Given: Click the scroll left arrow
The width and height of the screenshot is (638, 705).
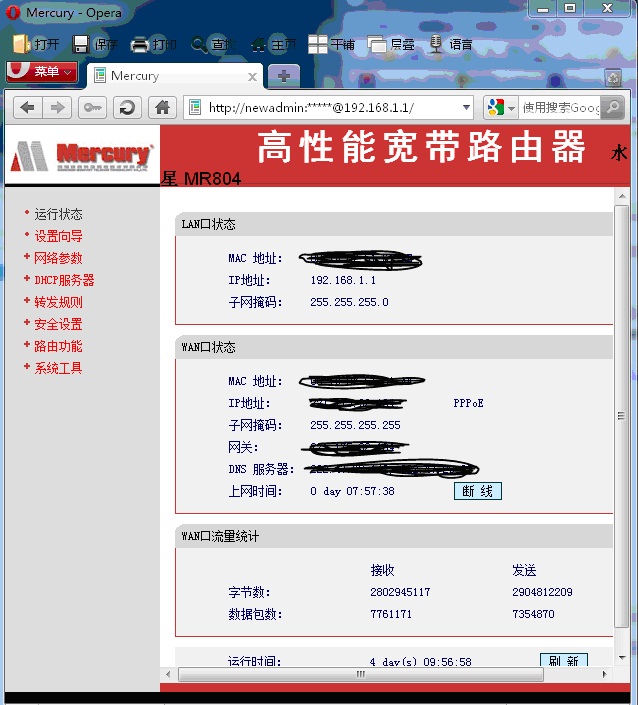Looking at the screenshot, I should 168,674.
